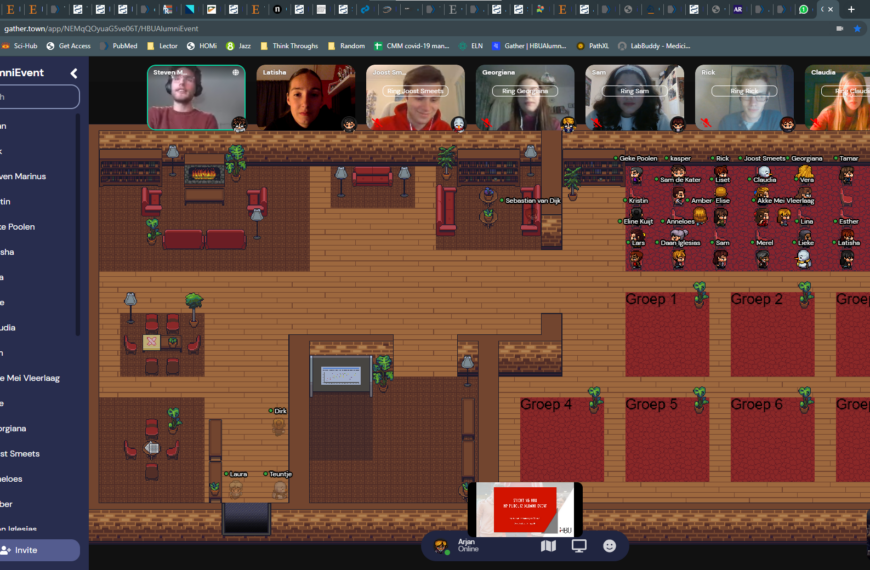Click Arjan's avatar in the bottom bar
The height and width of the screenshot is (570, 870).
pyautogui.click(x=442, y=547)
